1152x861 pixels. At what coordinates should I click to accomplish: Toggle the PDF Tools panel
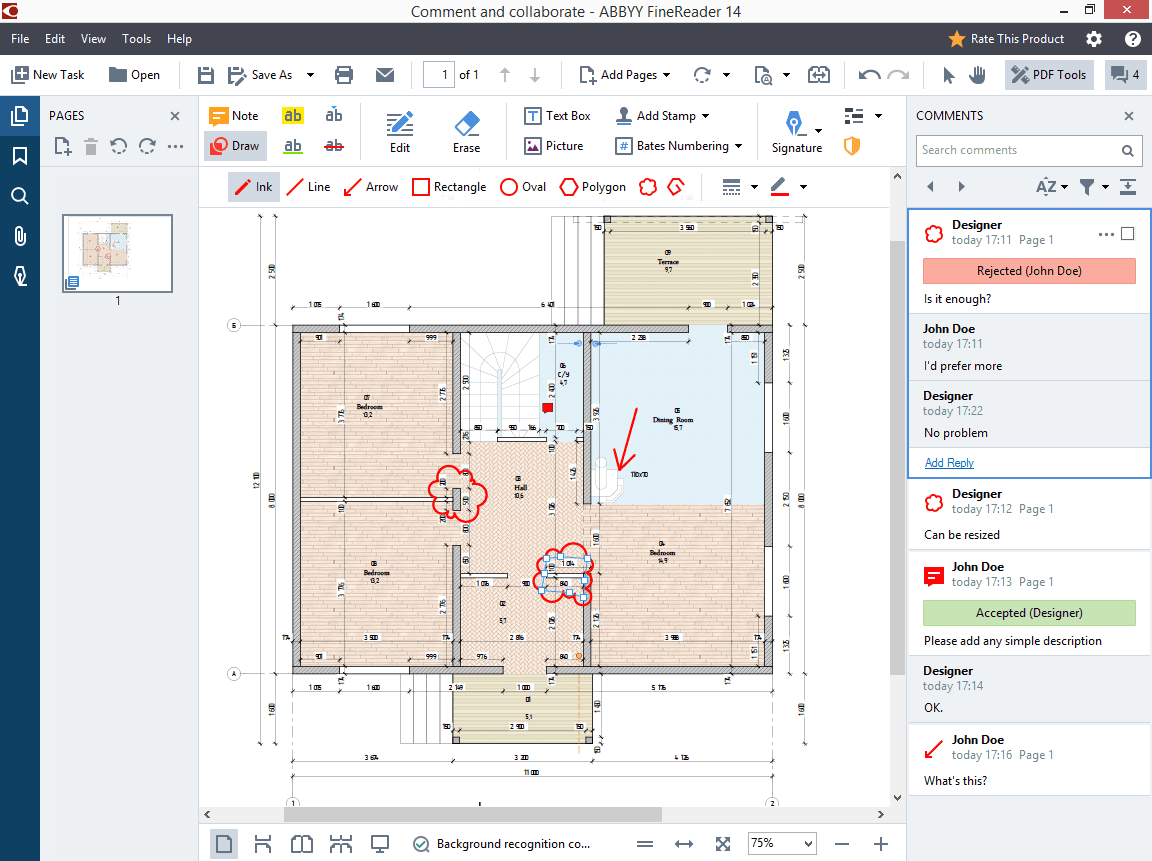(x=1048, y=75)
